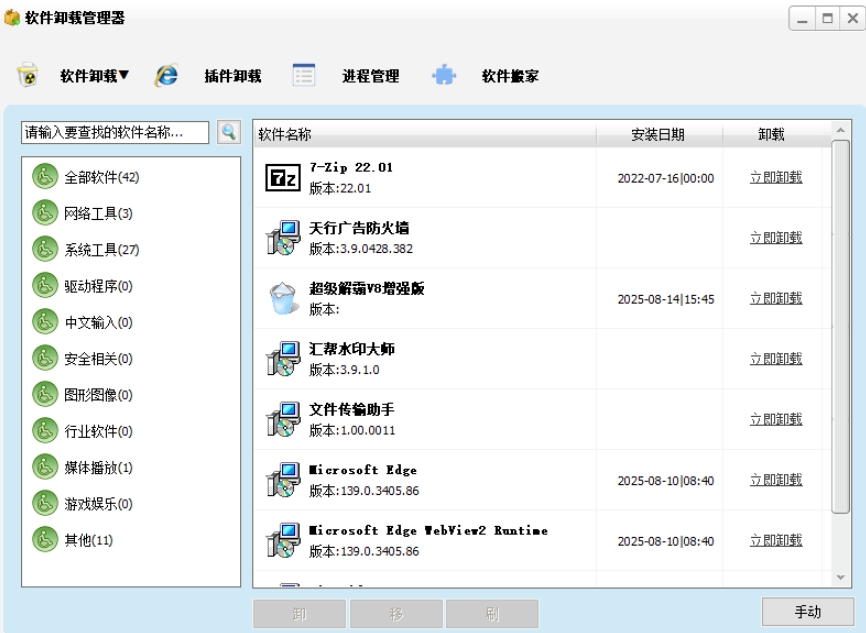Click the app box icon in title bar
This screenshot has height=633, width=866.
click(12, 18)
